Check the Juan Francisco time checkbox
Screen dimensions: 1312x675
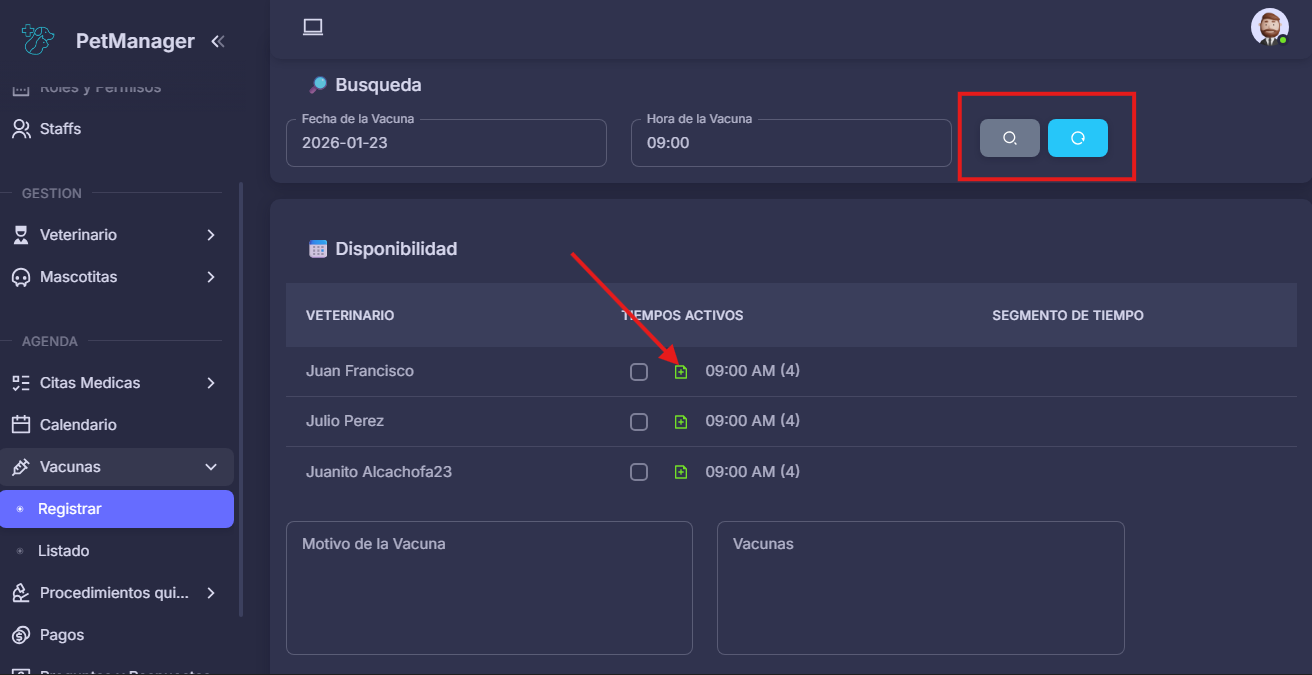click(x=639, y=372)
